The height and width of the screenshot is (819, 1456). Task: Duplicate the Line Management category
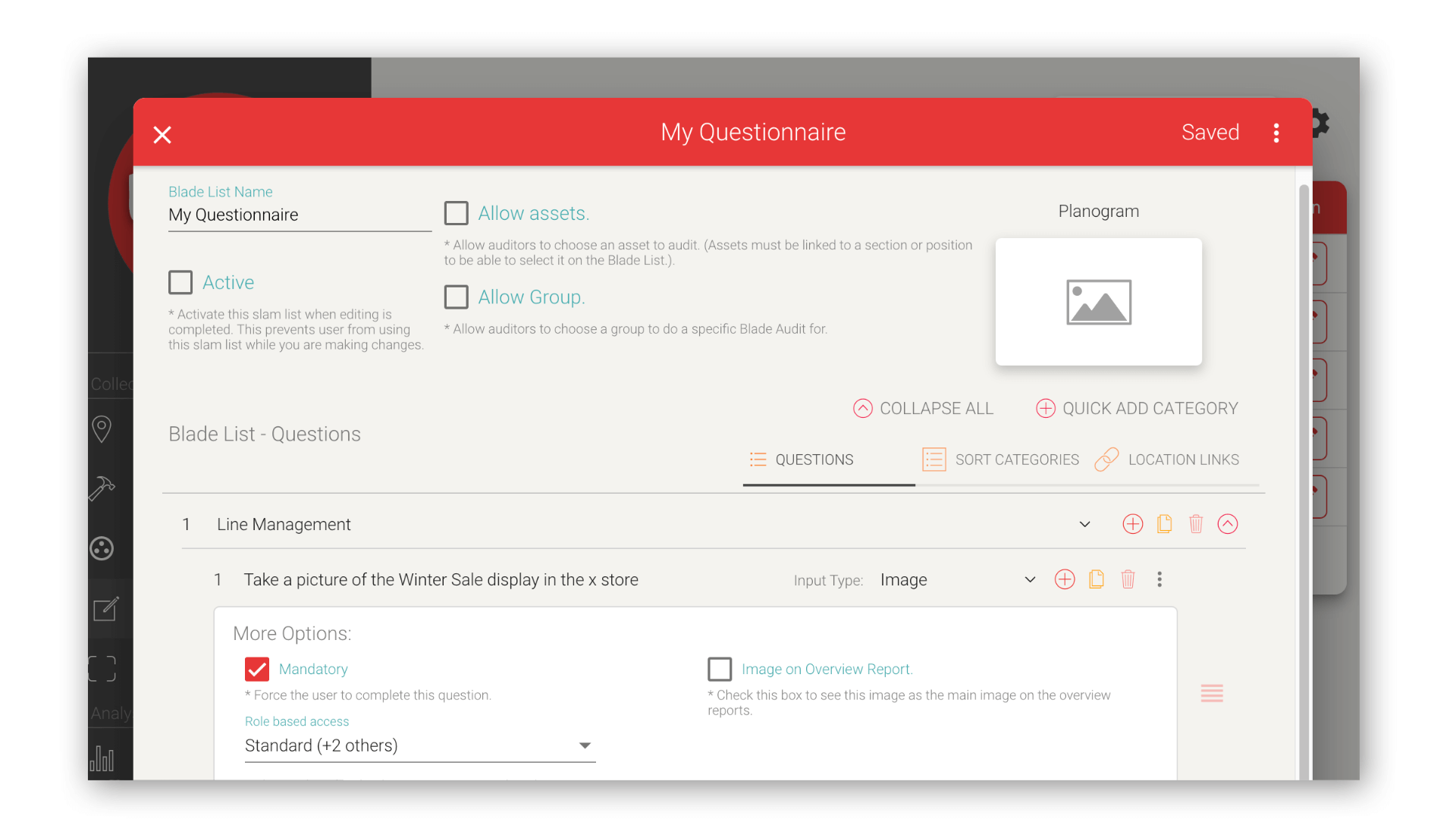[x=1164, y=524]
